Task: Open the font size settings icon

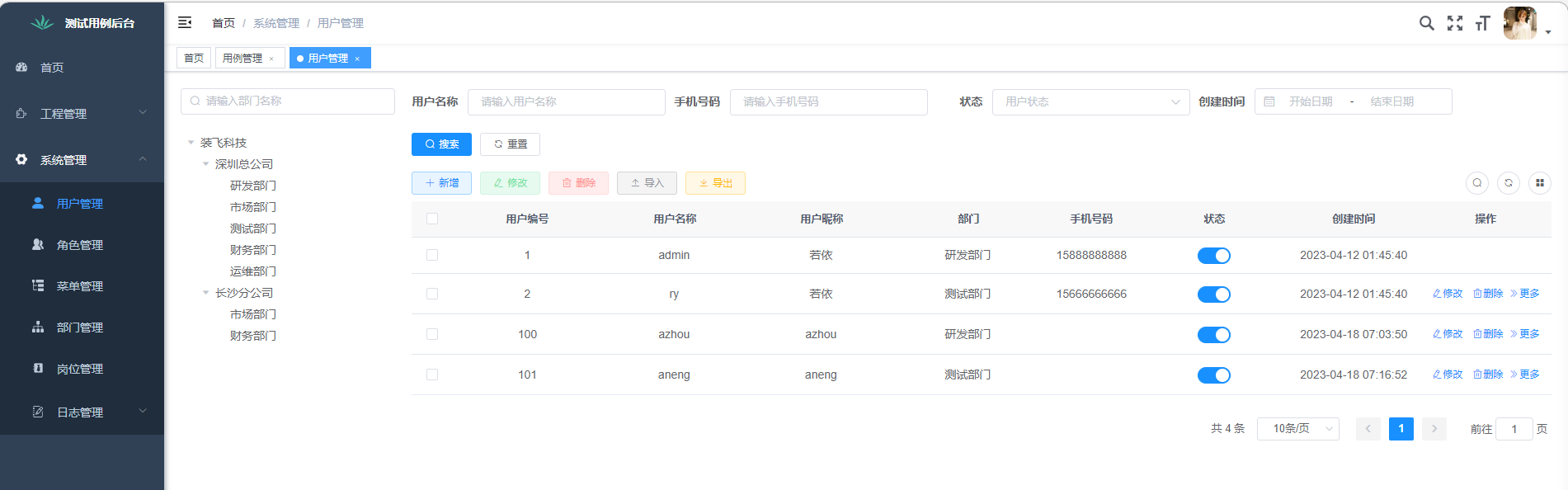Action: [x=1483, y=23]
